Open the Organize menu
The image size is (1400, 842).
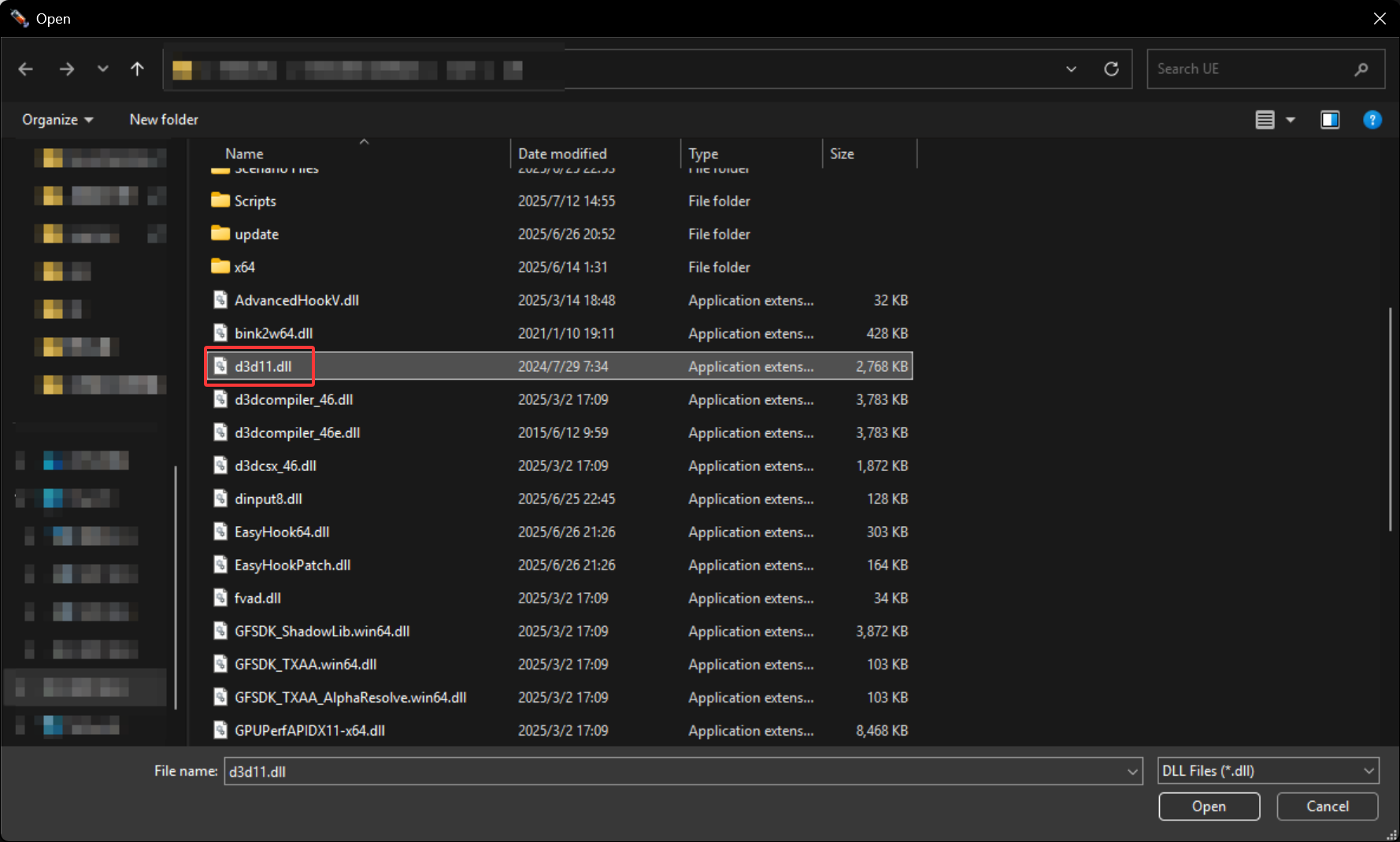pos(57,120)
